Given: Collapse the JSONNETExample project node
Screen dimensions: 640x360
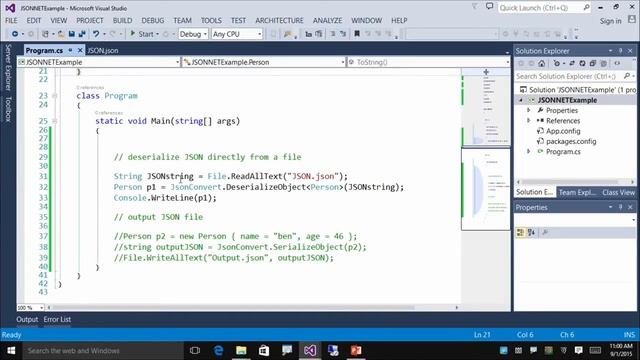Looking at the screenshot, I should point(521,100).
